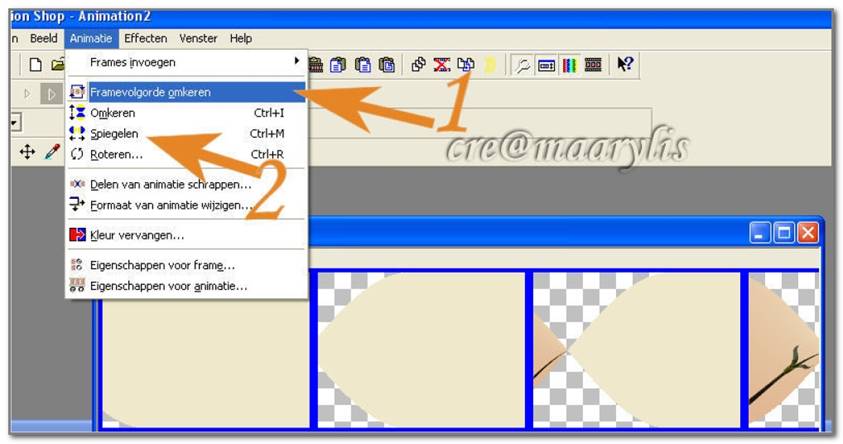Minimize the animation frames child window
Viewport: 843px width, 444px height.
pos(760,233)
